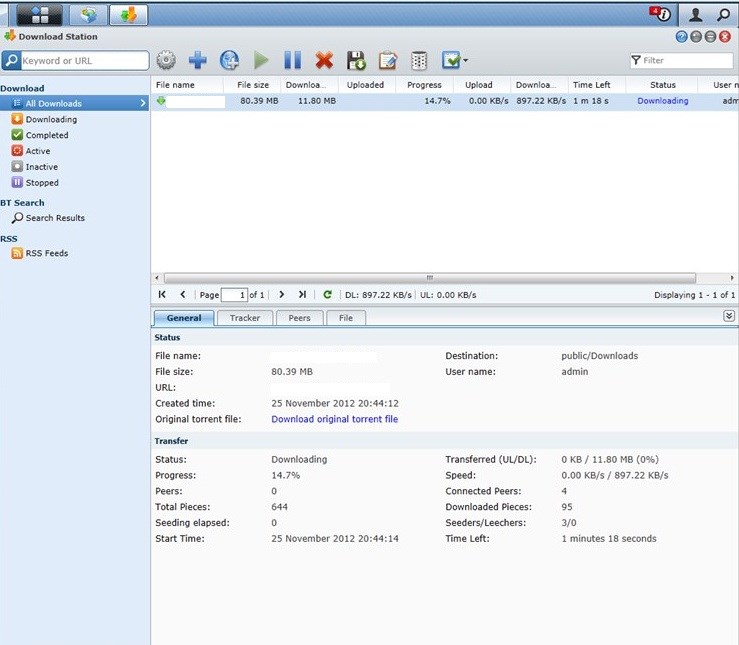
Task: Click Download original torrent file link
Action: click(x=335, y=419)
